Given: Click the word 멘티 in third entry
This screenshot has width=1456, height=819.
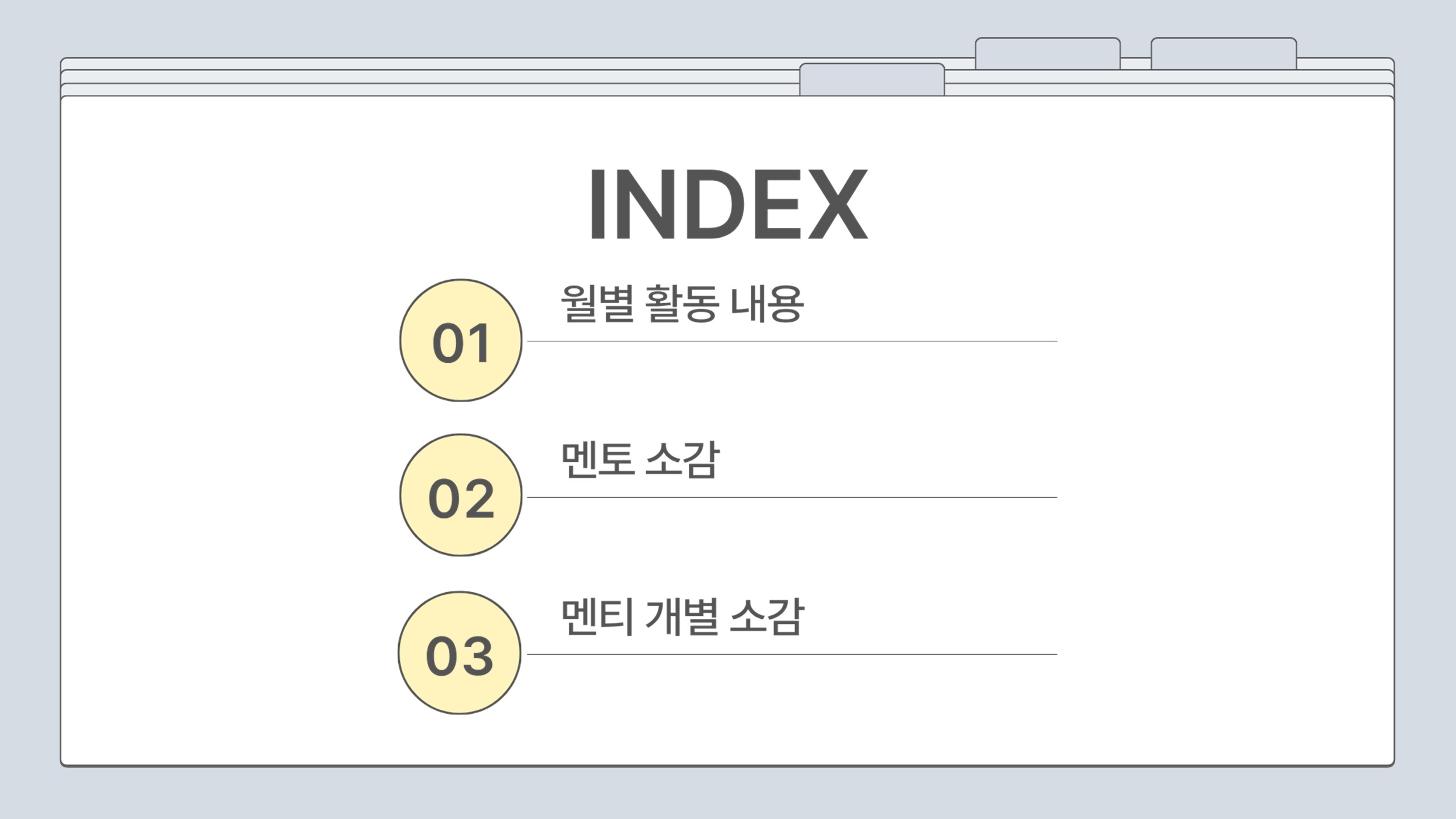Looking at the screenshot, I should [597, 617].
